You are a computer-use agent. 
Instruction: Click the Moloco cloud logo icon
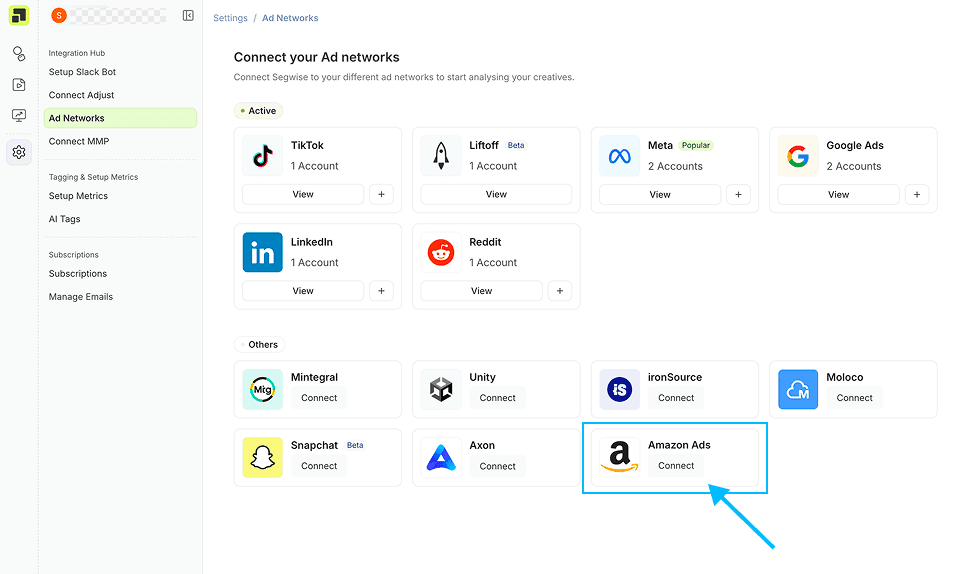[798, 389]
